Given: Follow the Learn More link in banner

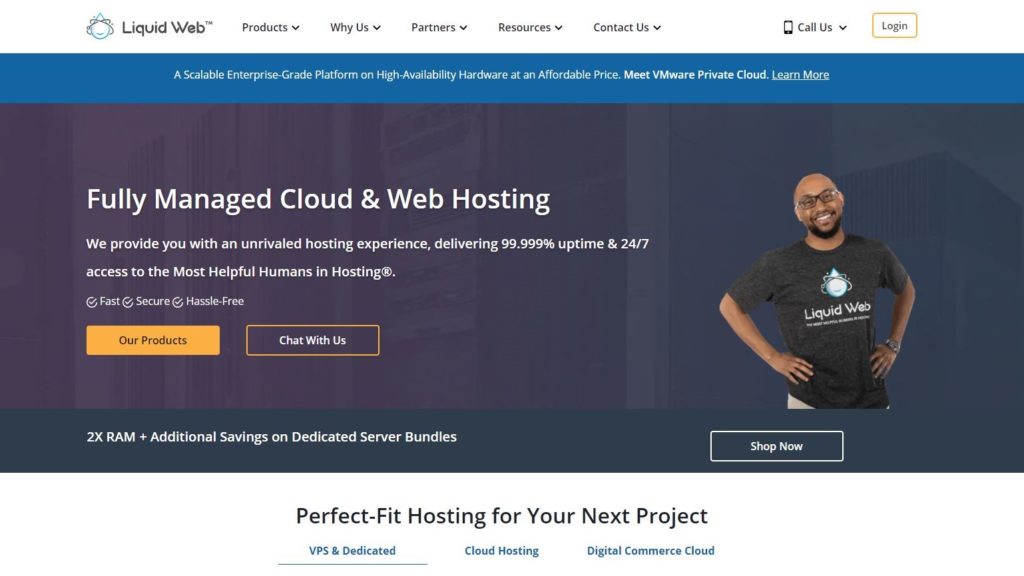Looking at the screenshot, I should tap(800, 74).
